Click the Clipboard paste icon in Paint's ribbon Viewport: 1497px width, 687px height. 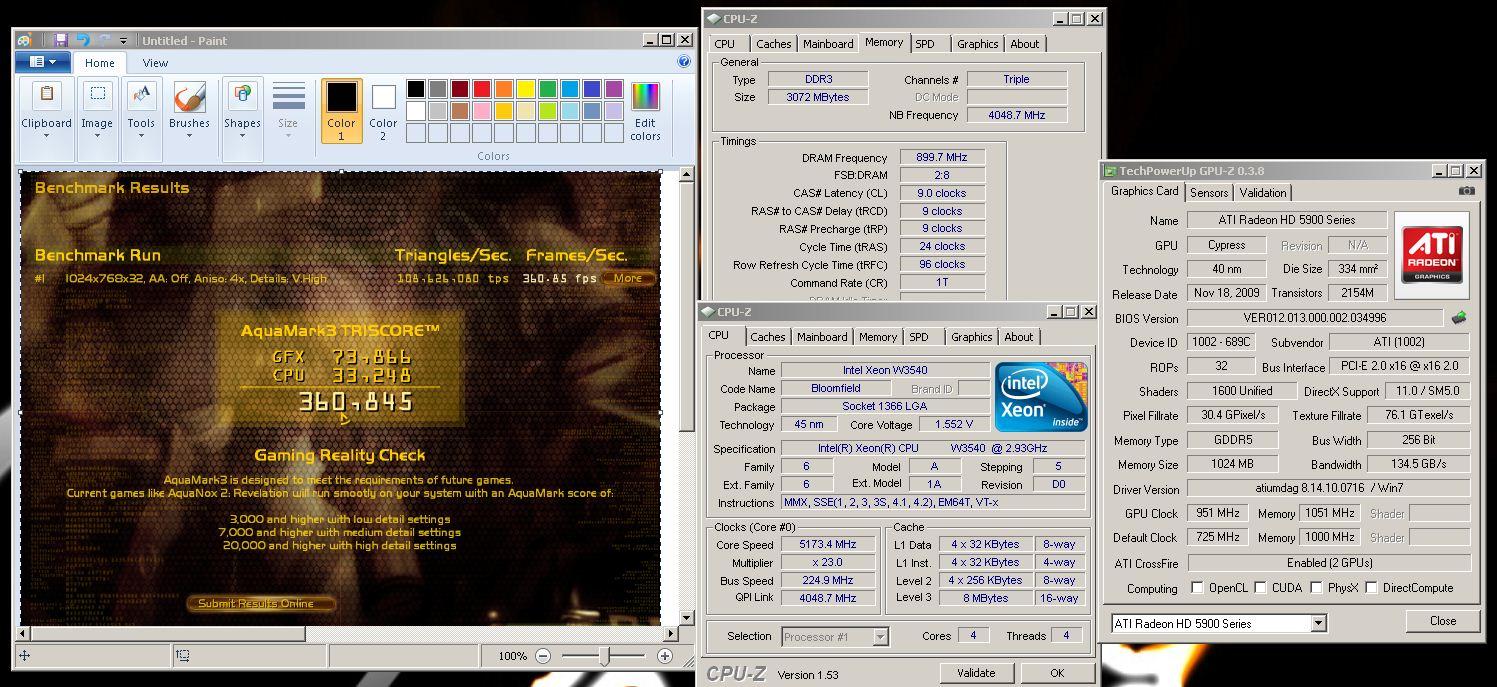coord(46,95)
